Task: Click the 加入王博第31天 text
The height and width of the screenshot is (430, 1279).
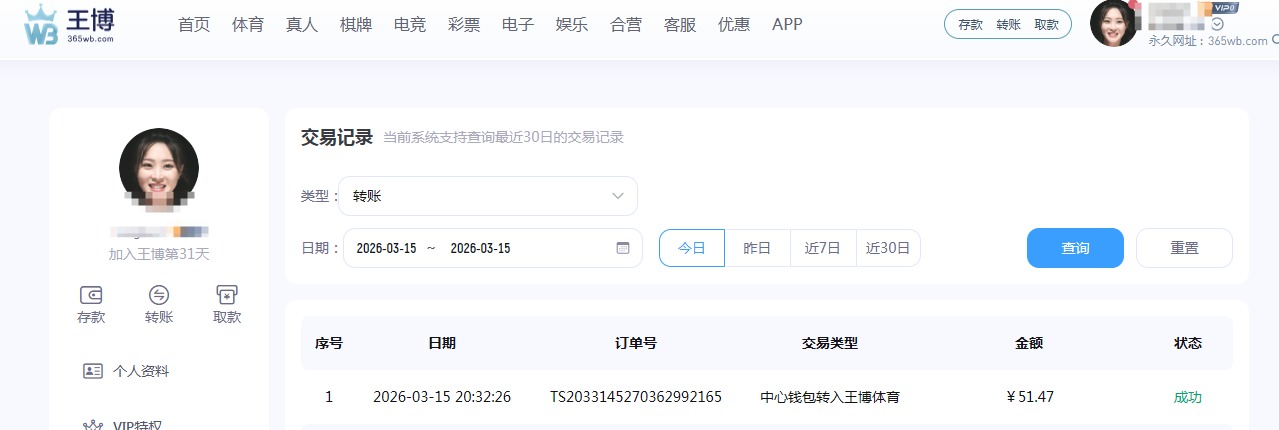Action: click(x=159, y=254)
